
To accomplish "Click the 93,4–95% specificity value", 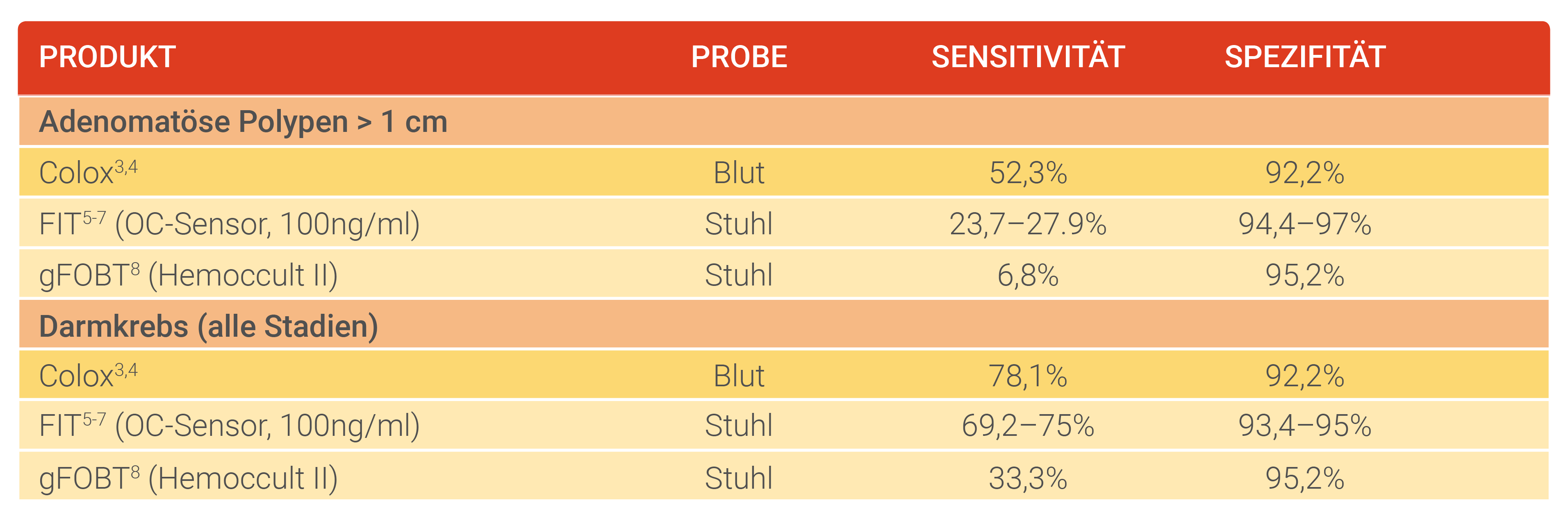I will coord(1304,425).
